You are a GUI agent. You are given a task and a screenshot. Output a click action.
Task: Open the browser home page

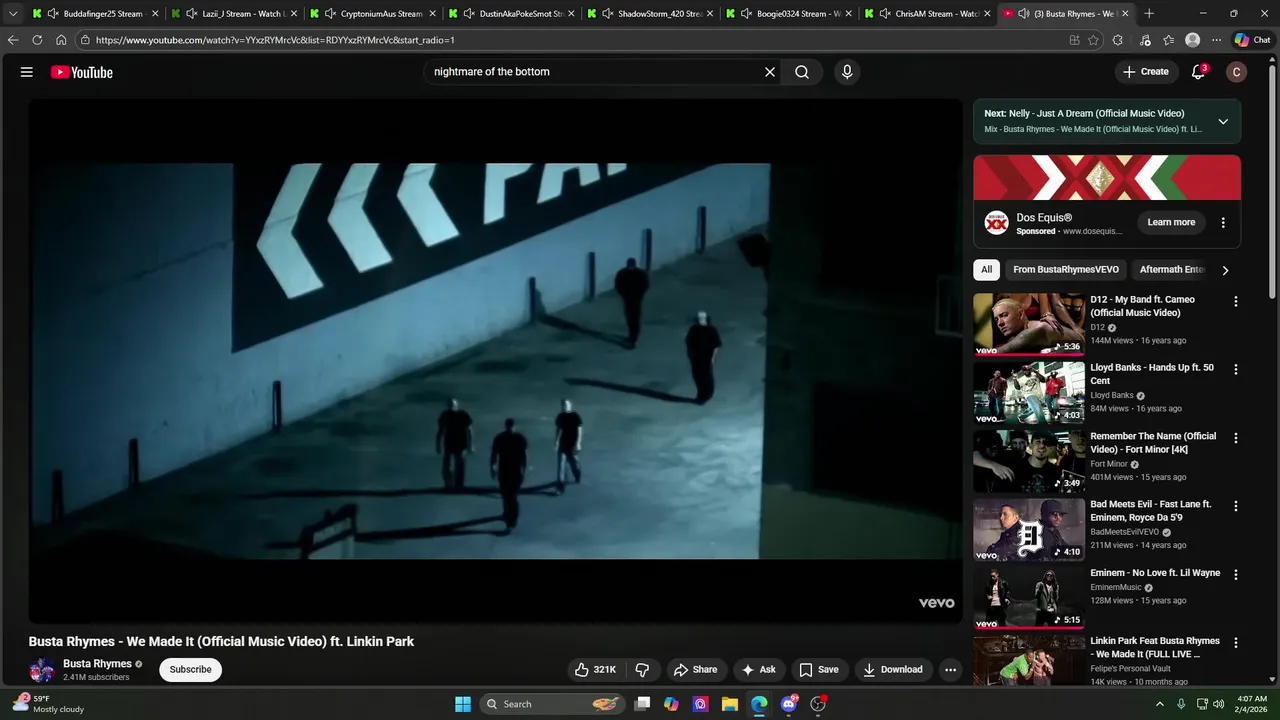click(61, 40)
